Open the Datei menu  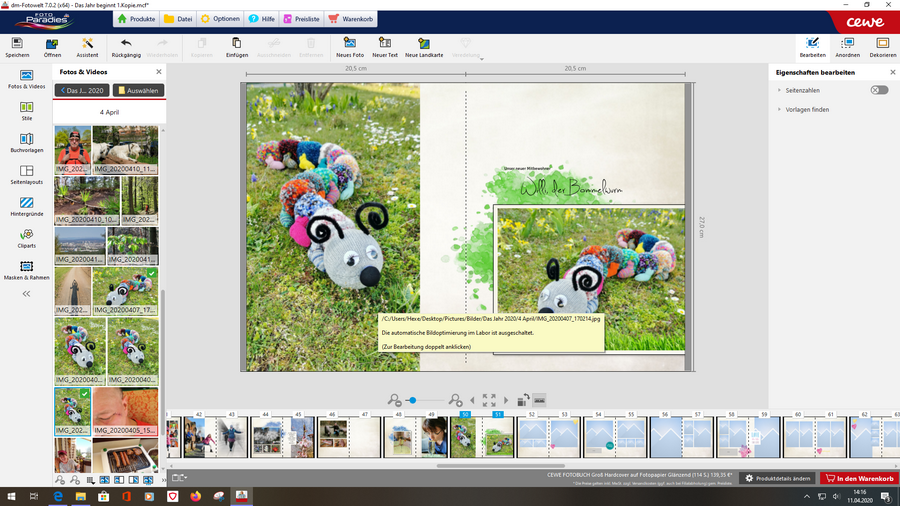pyautogui.click(x=178, y=19)
